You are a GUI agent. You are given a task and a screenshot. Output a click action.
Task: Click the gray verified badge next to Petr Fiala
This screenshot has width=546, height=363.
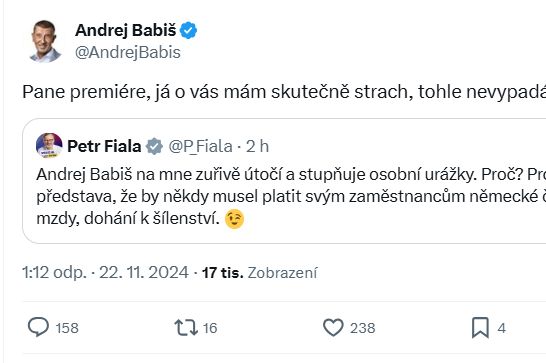154,146
